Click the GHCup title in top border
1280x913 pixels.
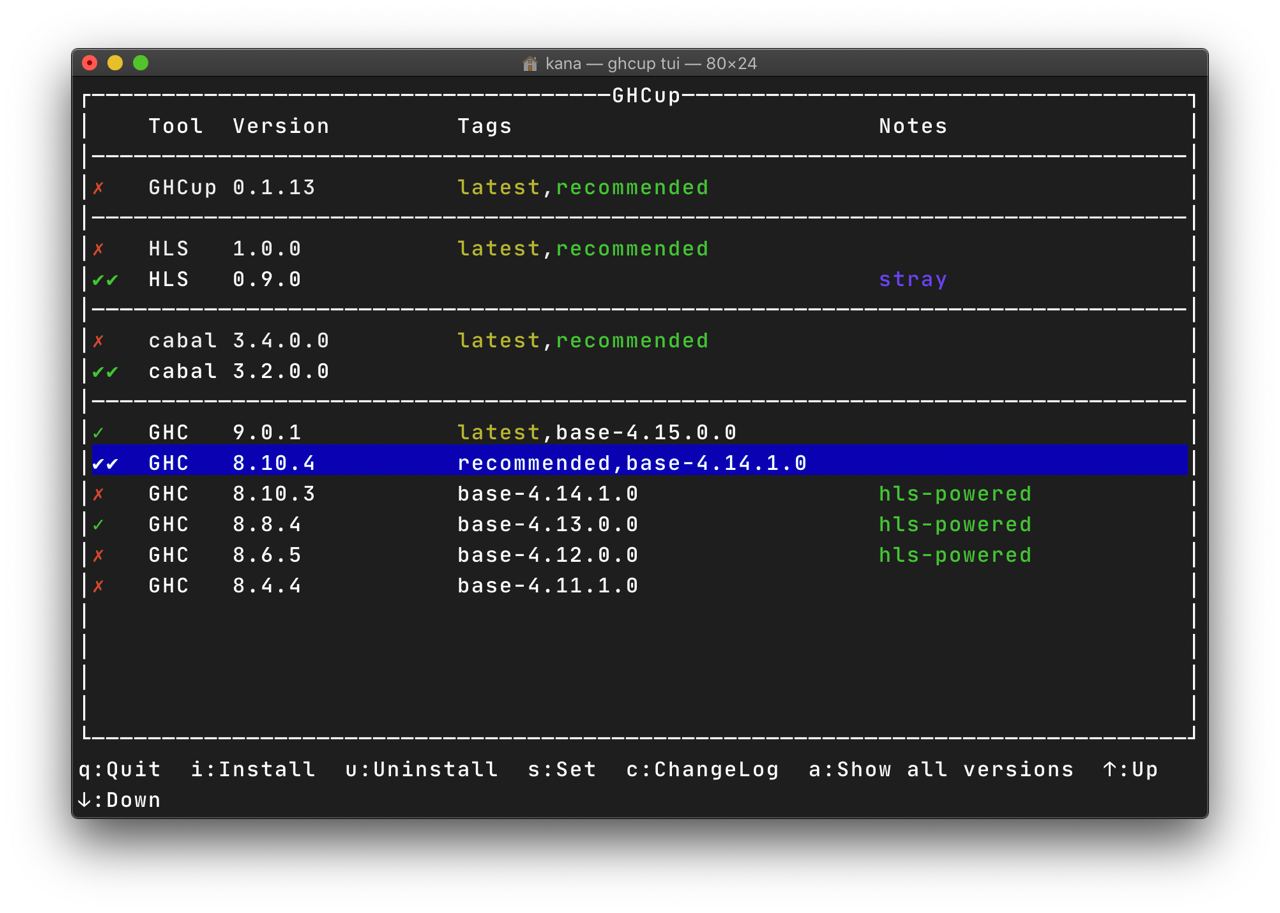pos(646,95)
